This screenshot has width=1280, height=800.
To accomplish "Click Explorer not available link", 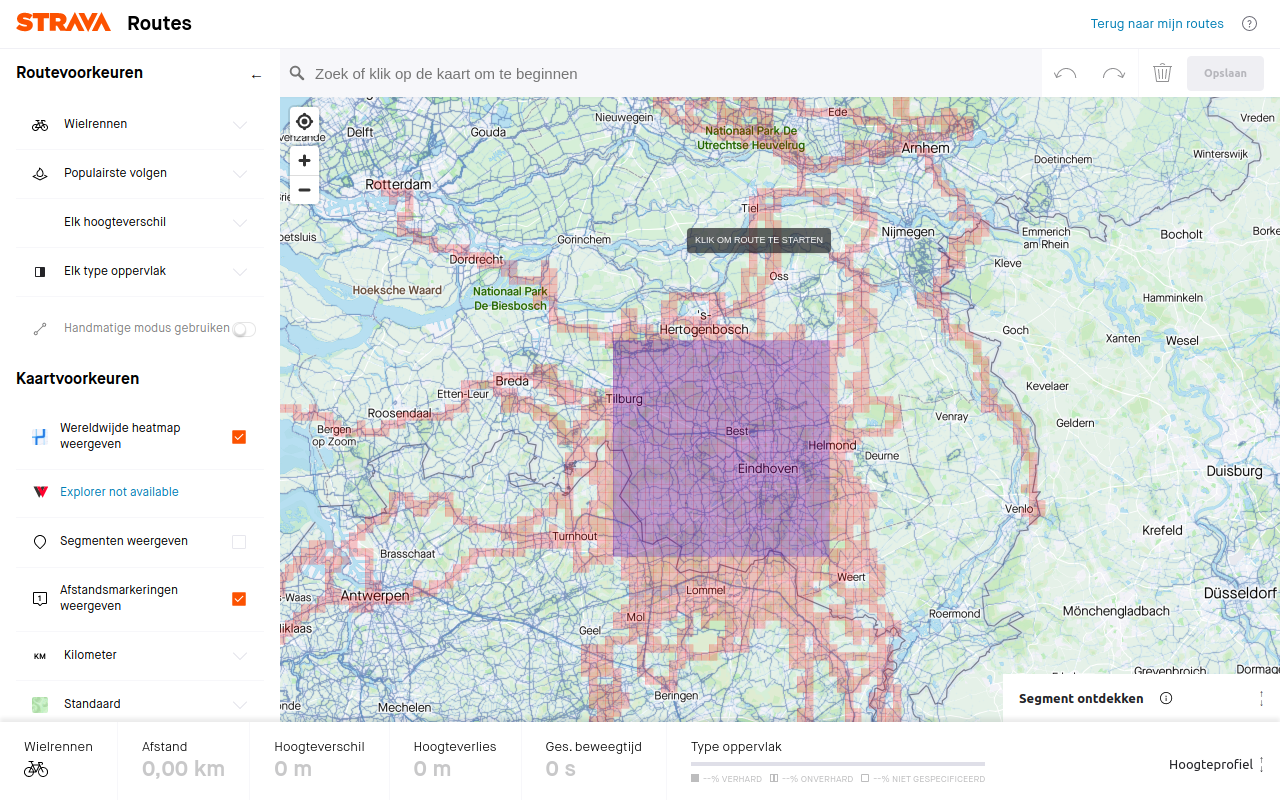I will (x=119, y=492).
